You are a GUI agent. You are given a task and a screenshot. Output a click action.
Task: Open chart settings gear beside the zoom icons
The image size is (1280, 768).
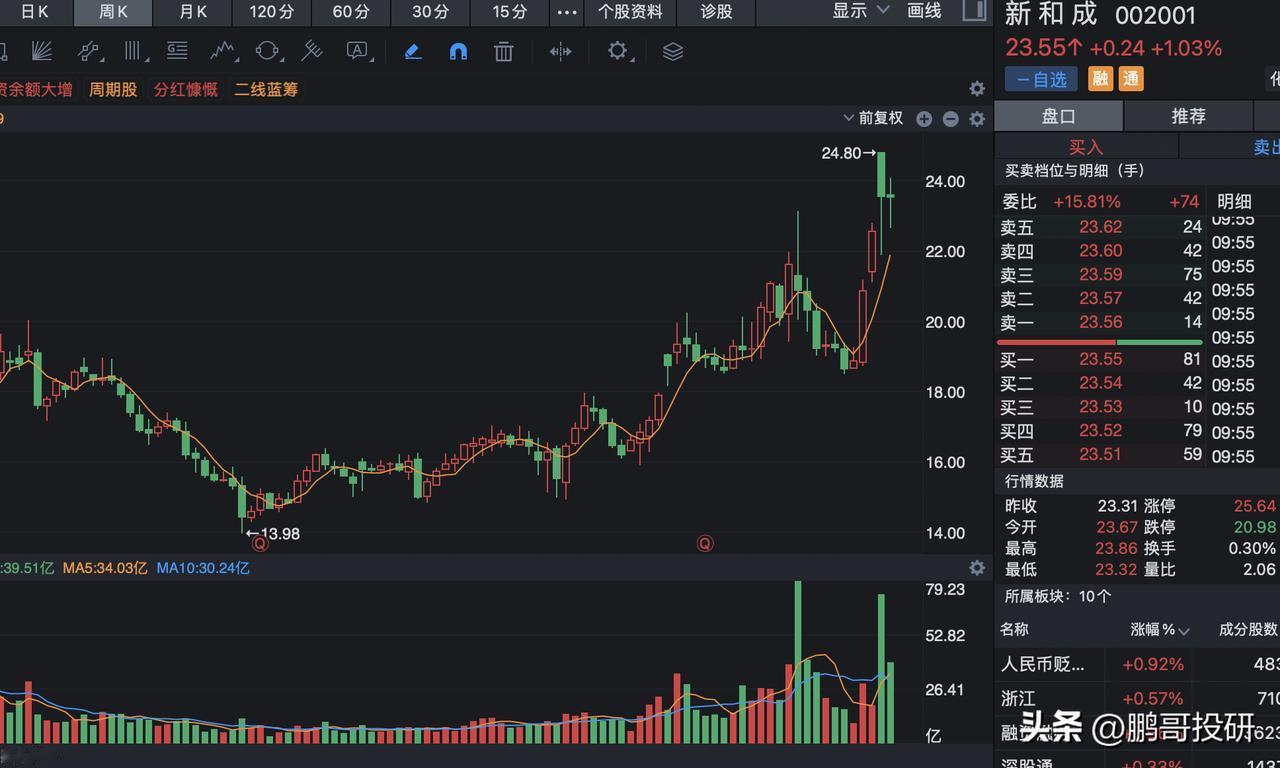click(977, 119)
